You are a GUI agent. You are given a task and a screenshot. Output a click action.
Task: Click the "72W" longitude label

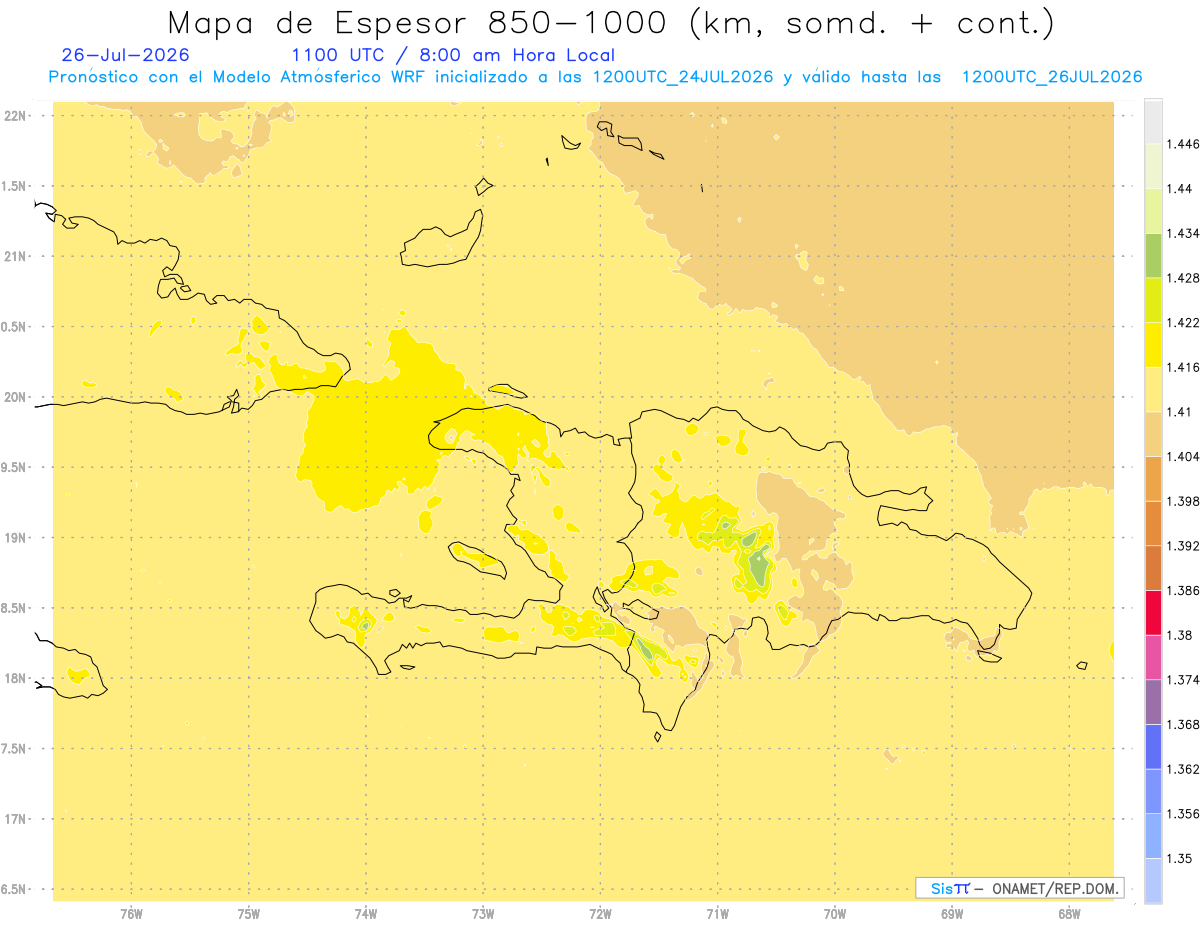pyautogui.click(x=600, y=914)
